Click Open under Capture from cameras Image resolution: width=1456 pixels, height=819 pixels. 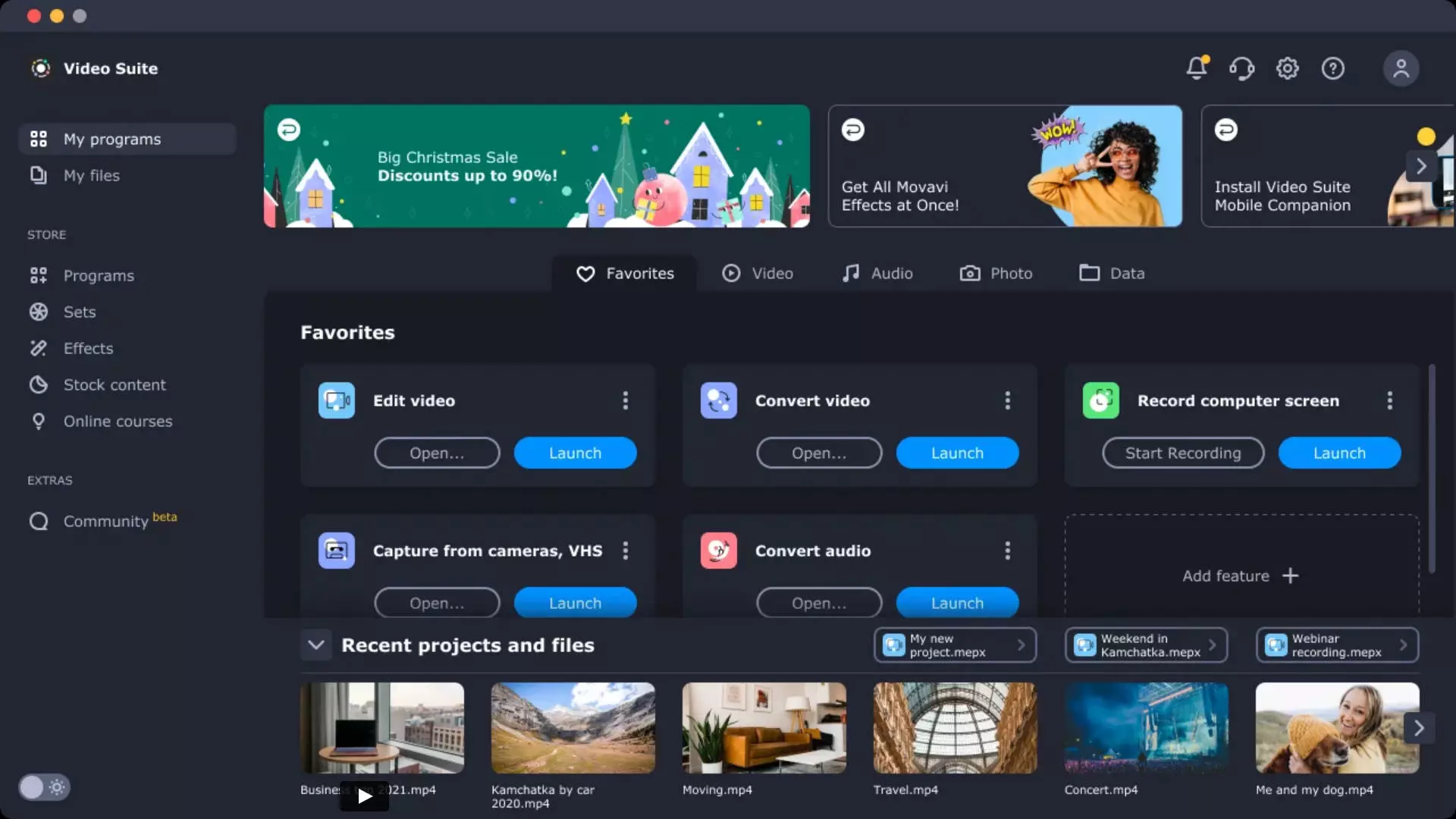(x=437, y=603)
